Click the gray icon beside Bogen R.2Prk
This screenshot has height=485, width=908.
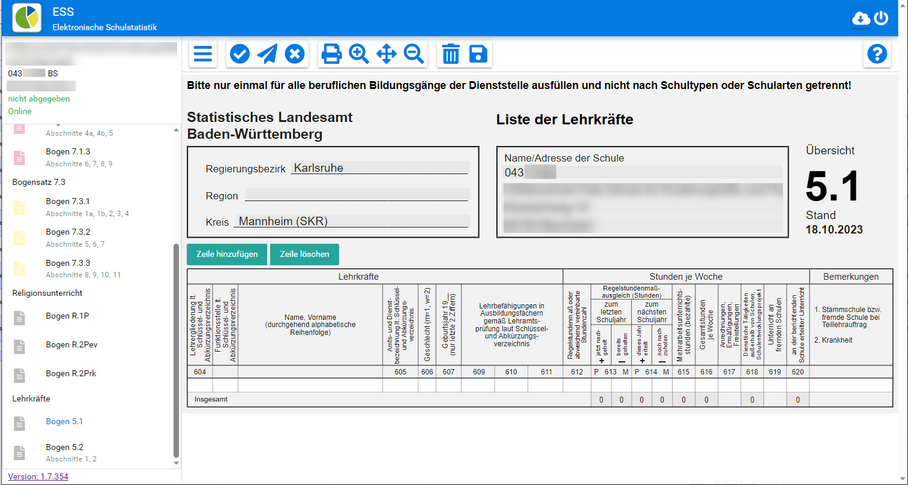[x=20, y=375]
